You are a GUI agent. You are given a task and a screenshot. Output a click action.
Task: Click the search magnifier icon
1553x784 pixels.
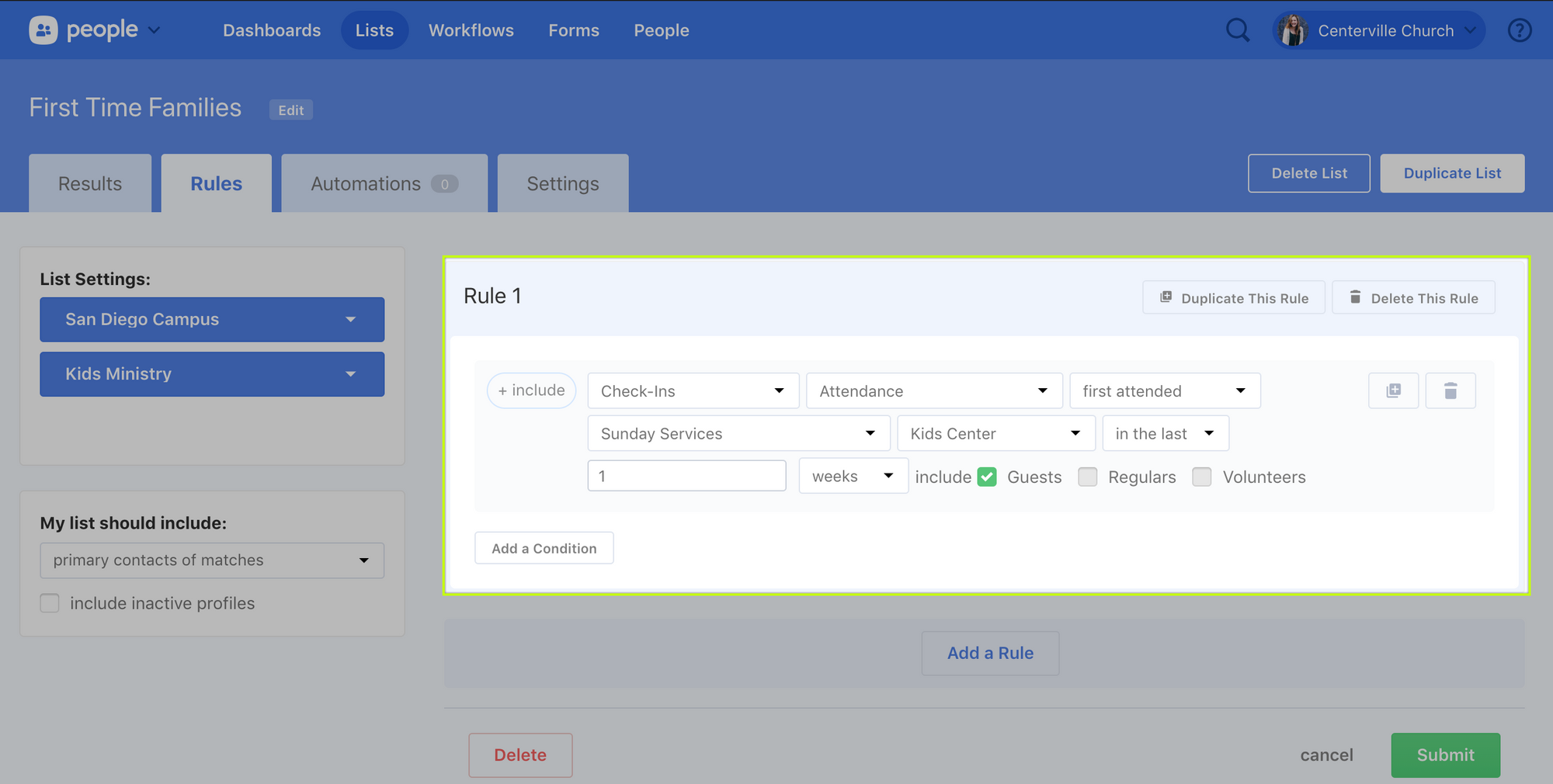click(x=1238, y=30)
